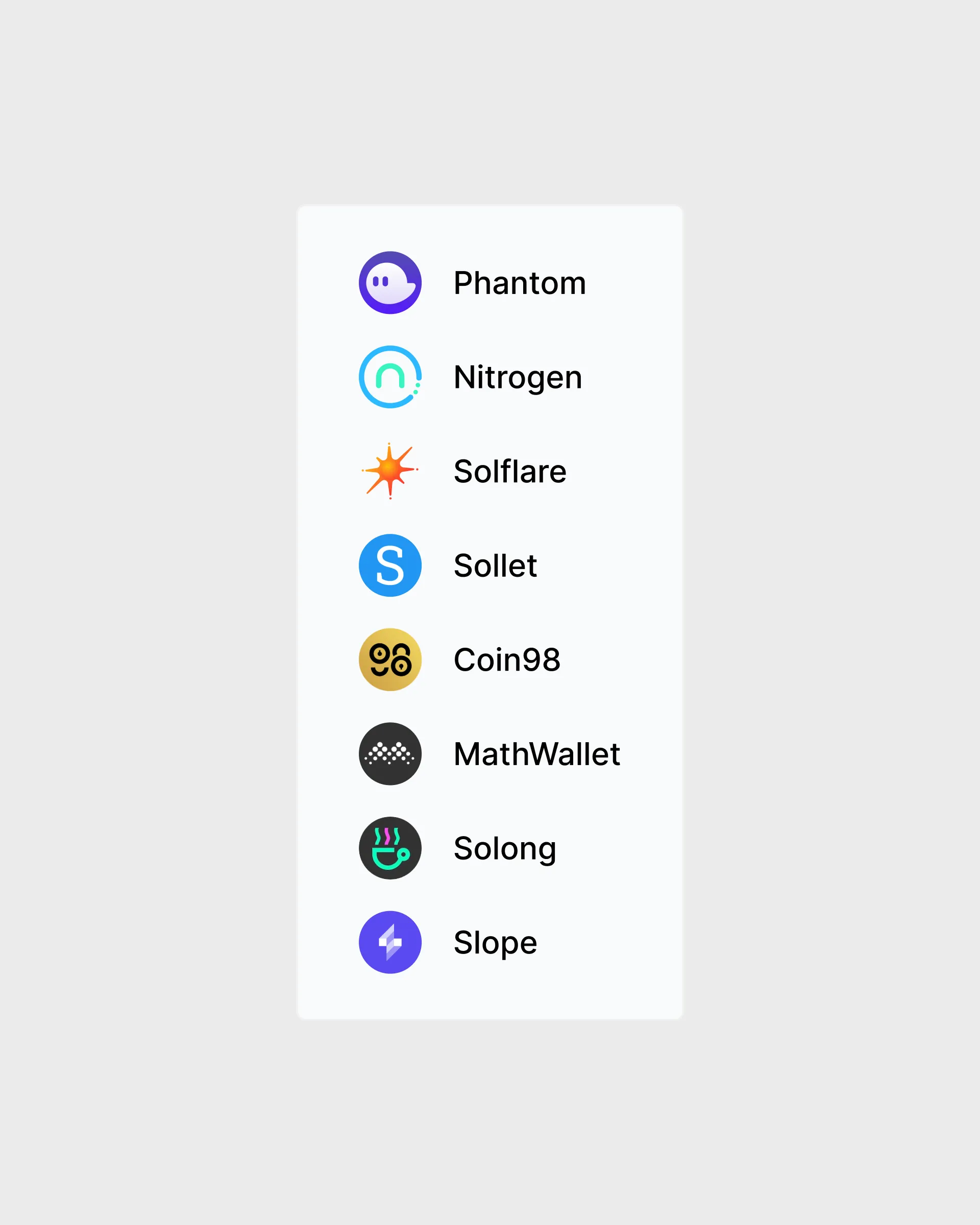The height and width of the screenshot is (1225, 980).
Task: Click the purple Slope icon
Action: coord(390,943)
